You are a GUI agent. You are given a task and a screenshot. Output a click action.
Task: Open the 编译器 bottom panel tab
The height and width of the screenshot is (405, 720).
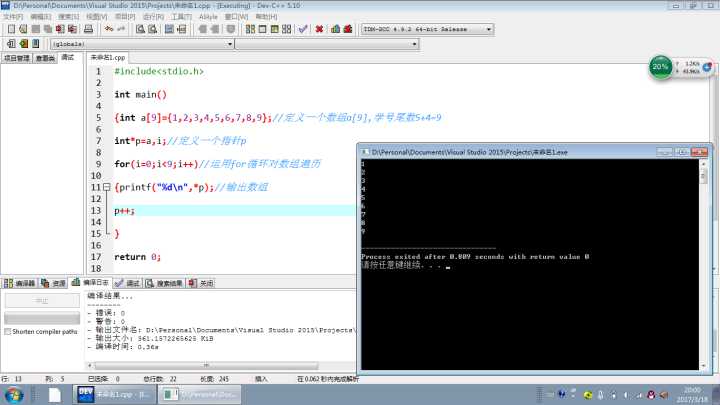(20, 283)
